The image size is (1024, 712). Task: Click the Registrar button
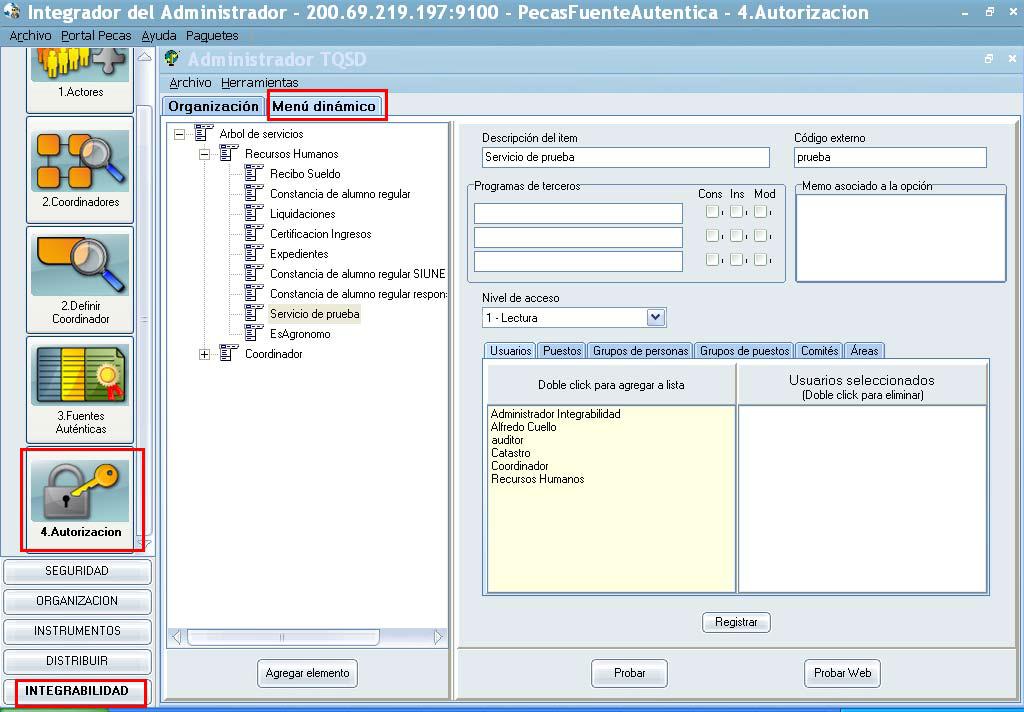click(x=736, y=622)
